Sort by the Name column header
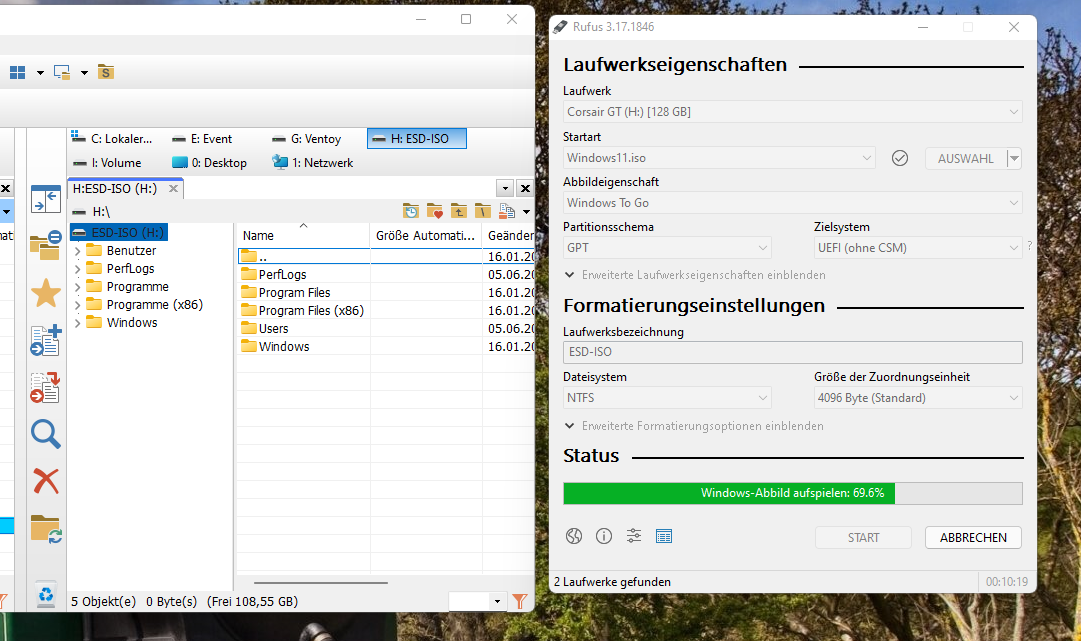The image size is (1081, 641). tap(303, 235)
